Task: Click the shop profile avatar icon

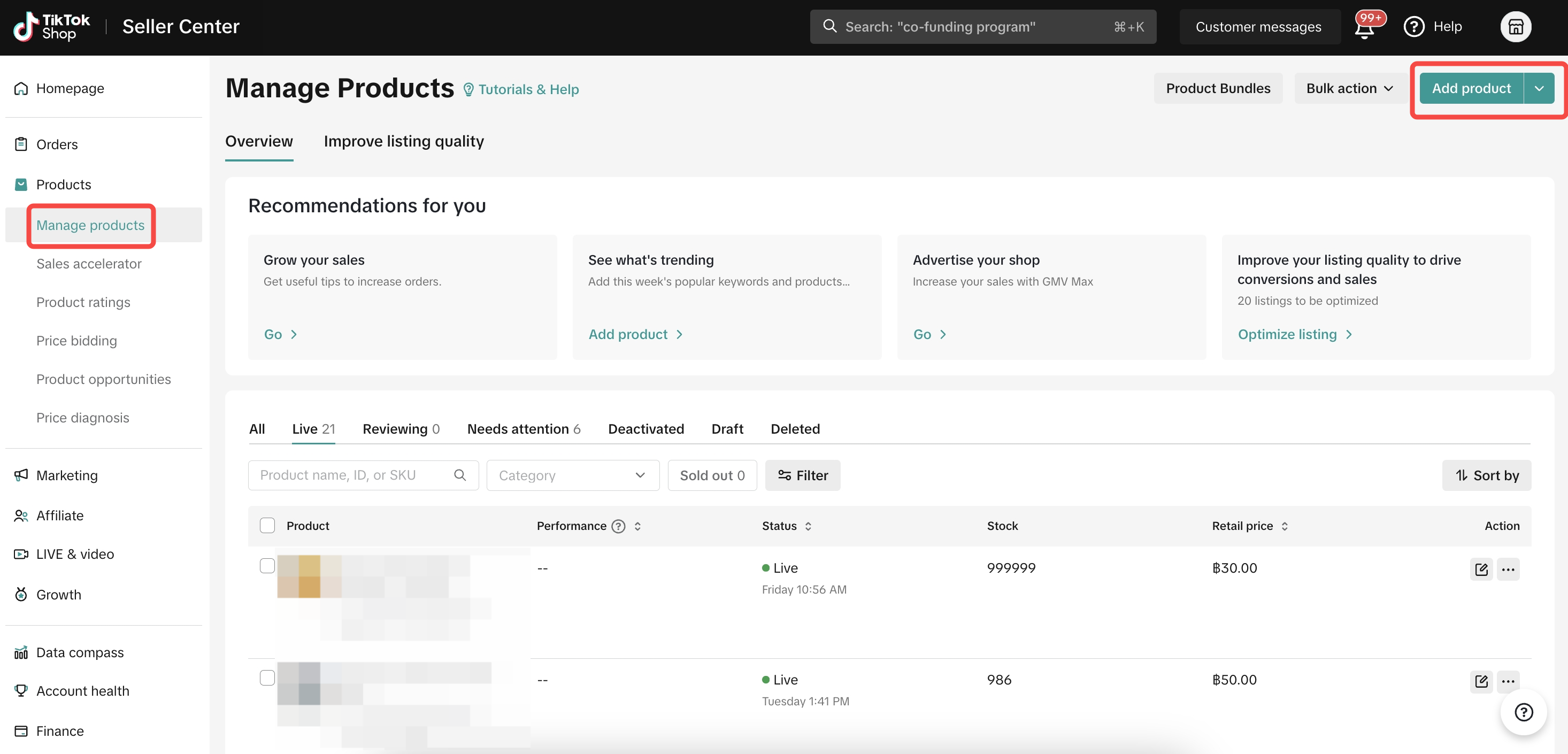Action: [1515, 27]
